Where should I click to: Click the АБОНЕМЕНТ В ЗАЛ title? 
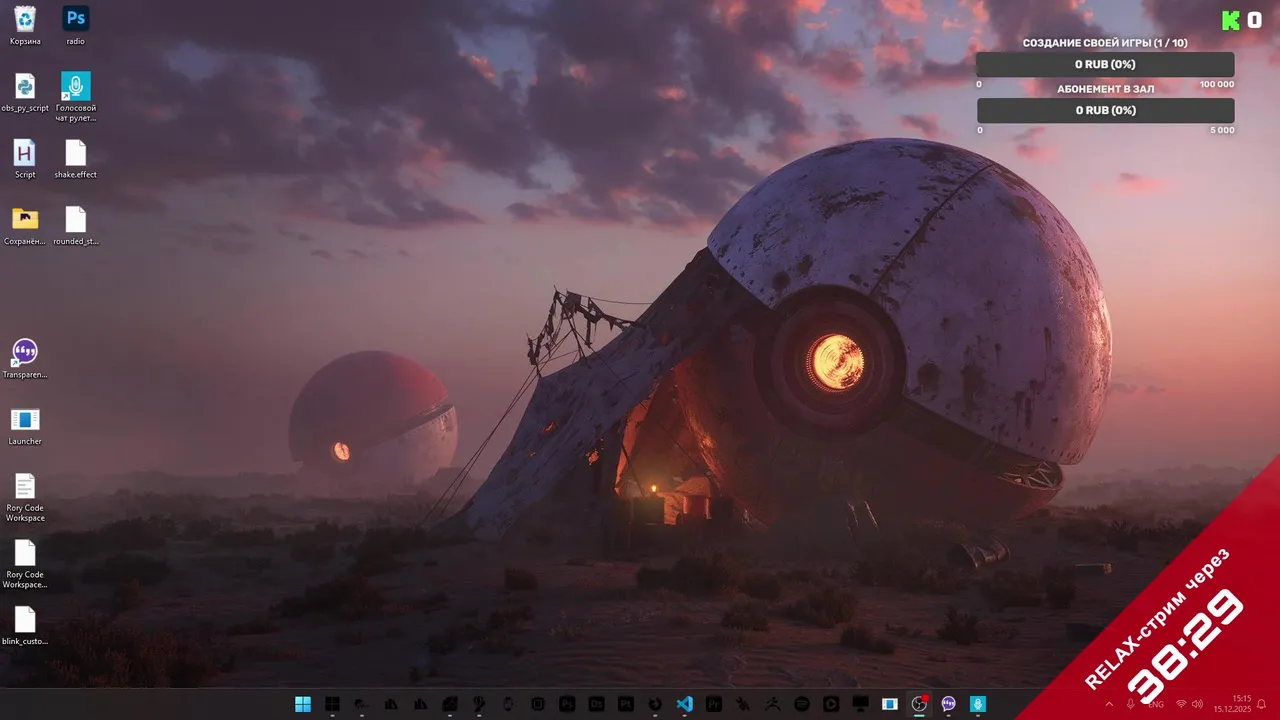click(x=1105, y=89)
